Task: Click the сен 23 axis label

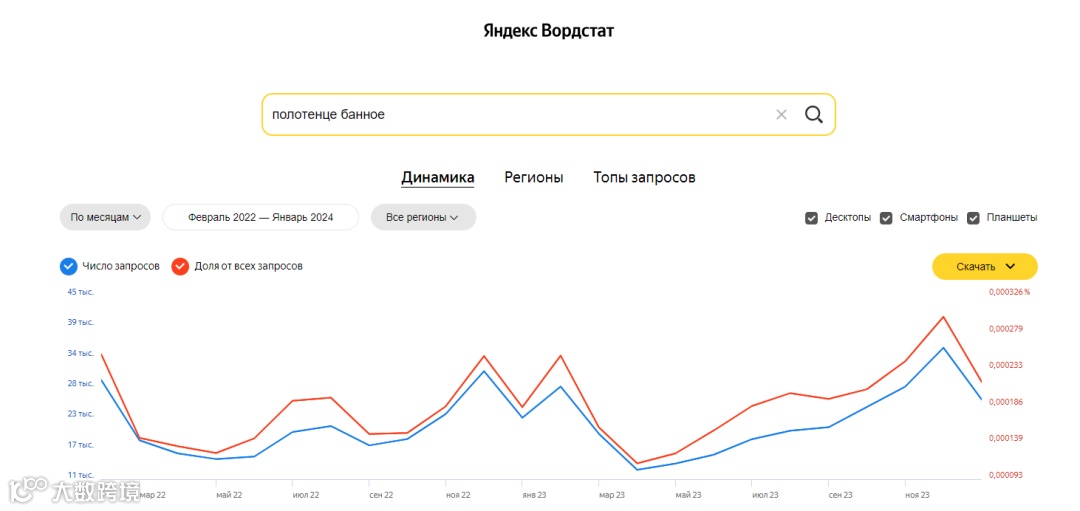Action: click(x=840, y=495)
